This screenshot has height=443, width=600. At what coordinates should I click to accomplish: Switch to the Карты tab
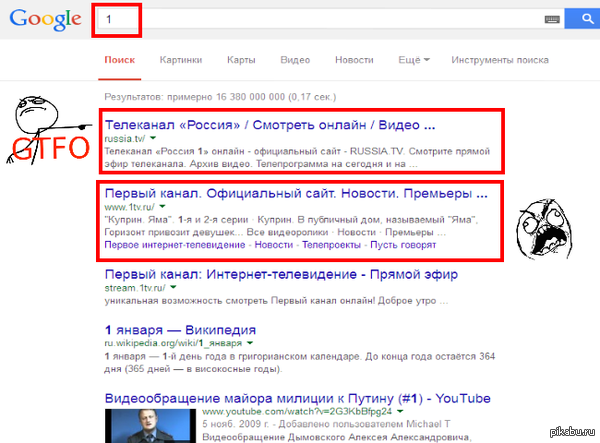point(241,60)
